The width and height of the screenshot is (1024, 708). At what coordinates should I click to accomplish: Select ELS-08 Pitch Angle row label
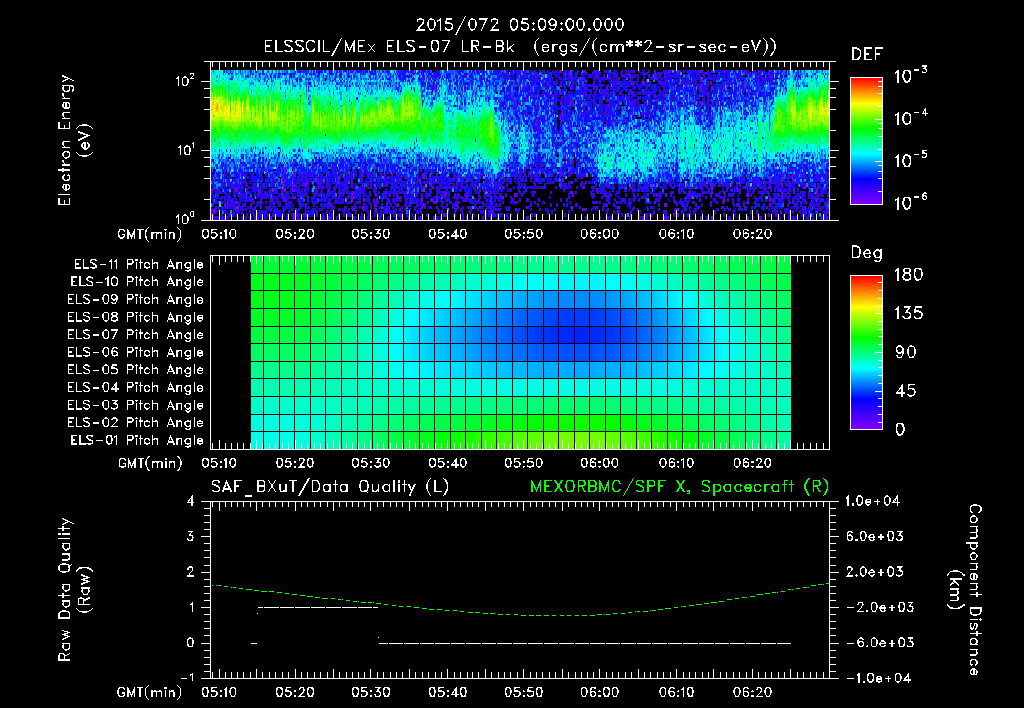click(x=136, y=317)
